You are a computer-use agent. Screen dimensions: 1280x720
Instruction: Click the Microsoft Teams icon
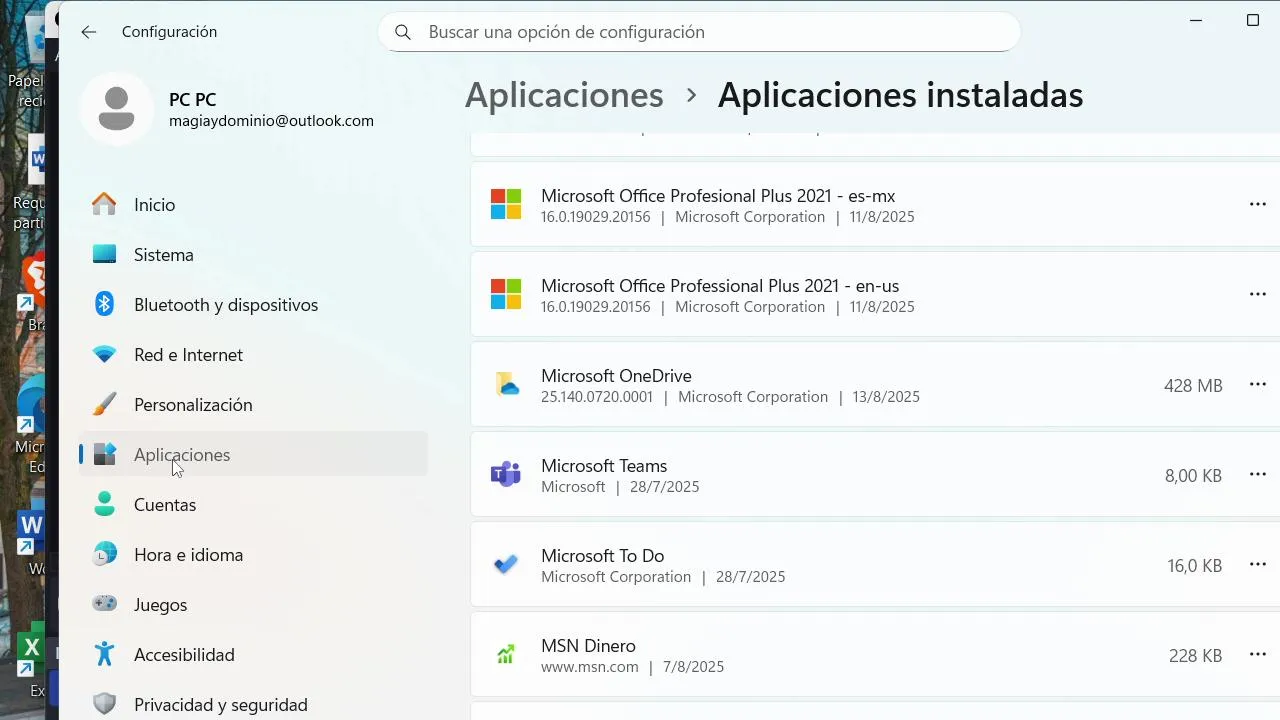(x=506, y=474)
